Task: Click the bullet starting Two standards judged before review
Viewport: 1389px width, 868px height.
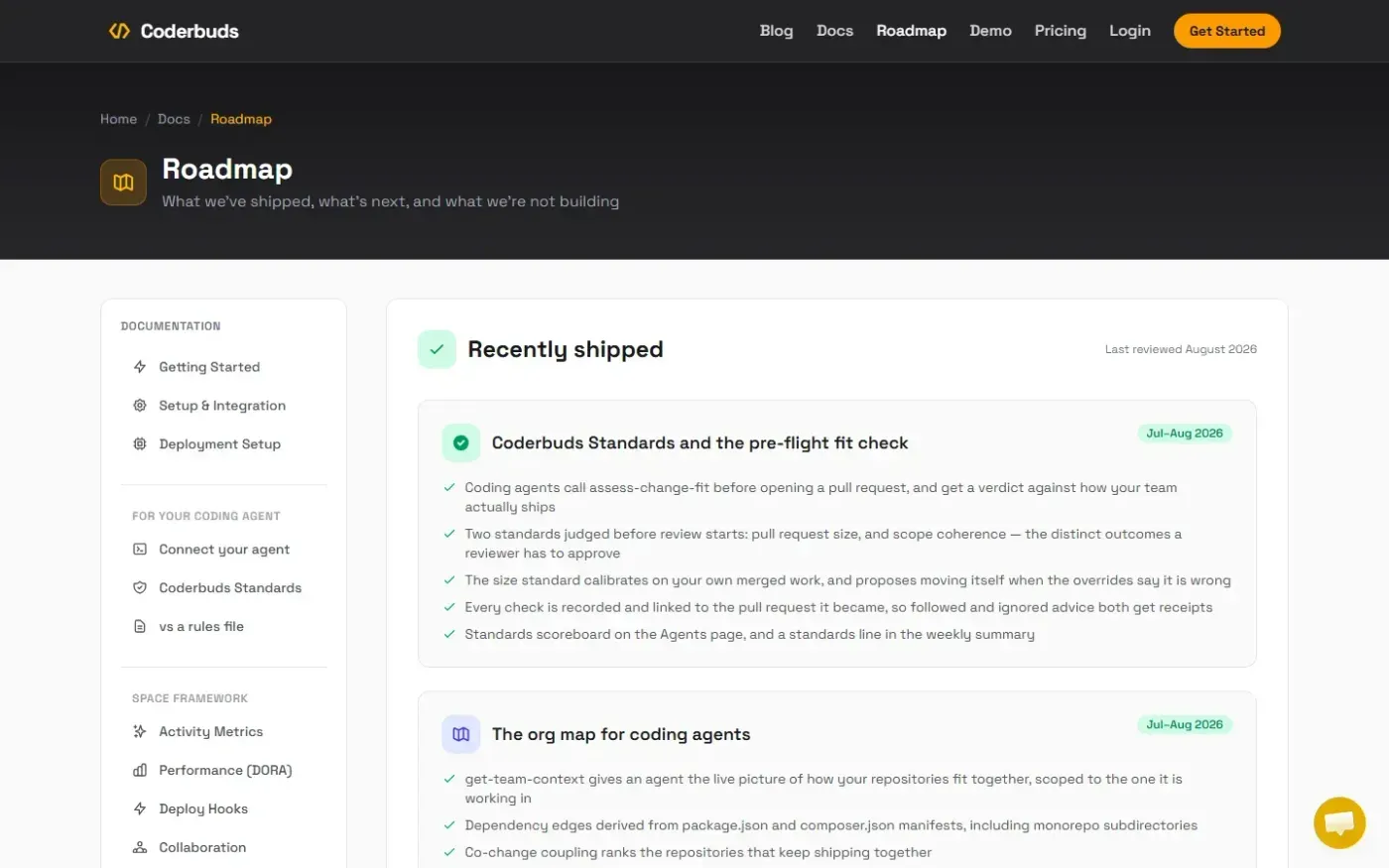Action: tap(823, 544)
